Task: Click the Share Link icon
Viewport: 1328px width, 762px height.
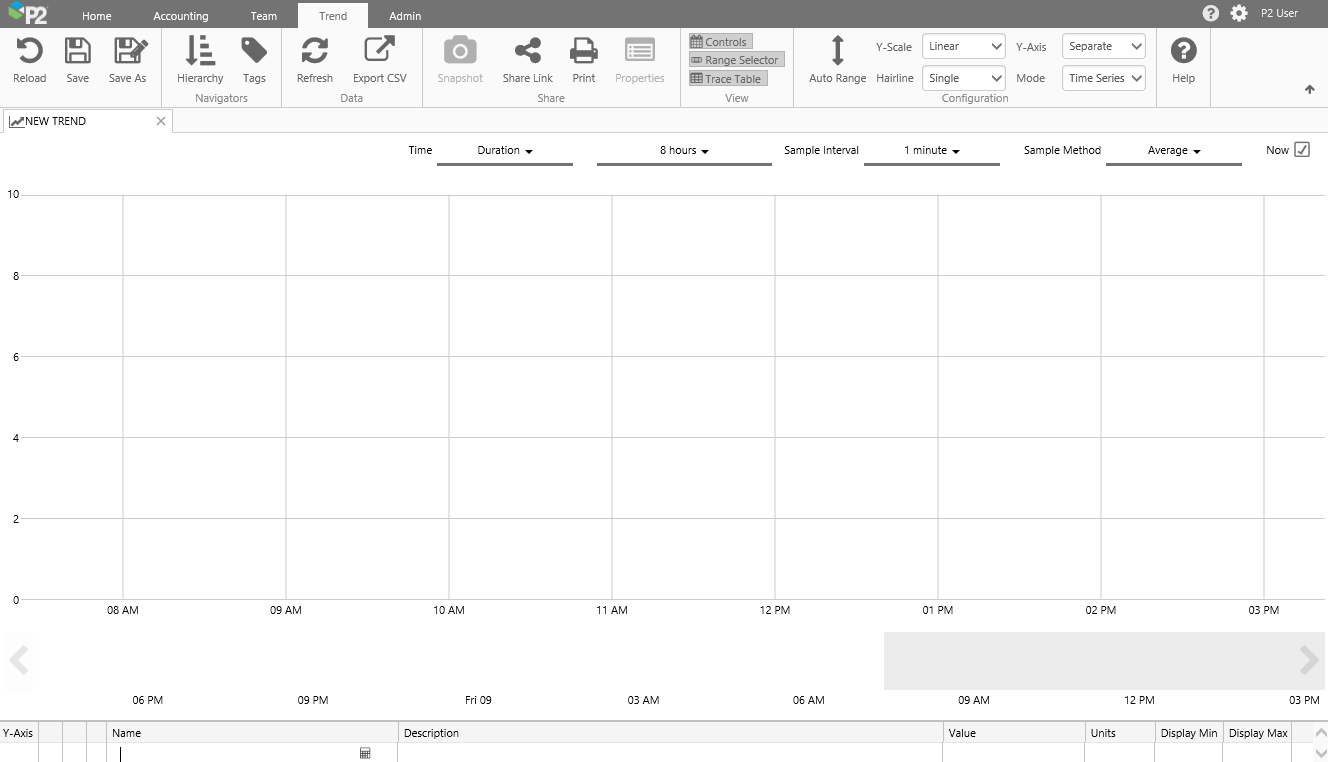Action: pyautogui.click(x=527, y=52)
